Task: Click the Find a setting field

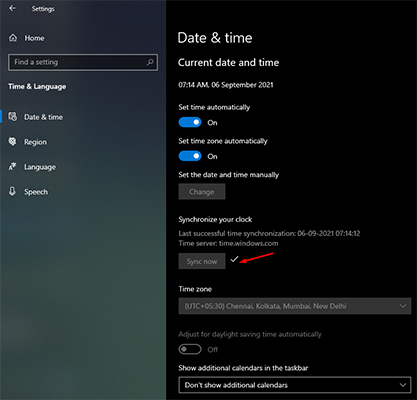Action: [83, 62]
